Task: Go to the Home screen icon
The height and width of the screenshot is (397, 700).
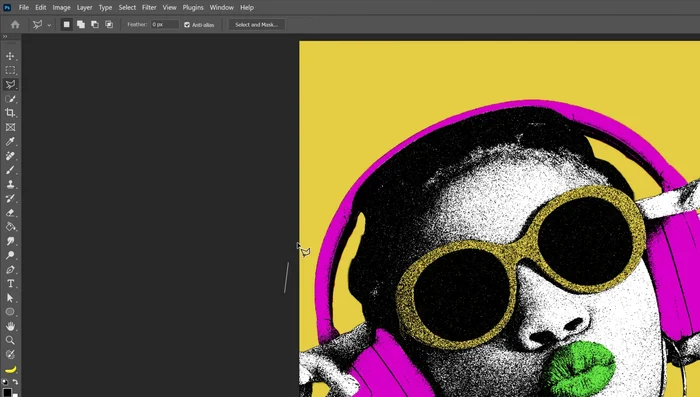Action: (15, 25)
